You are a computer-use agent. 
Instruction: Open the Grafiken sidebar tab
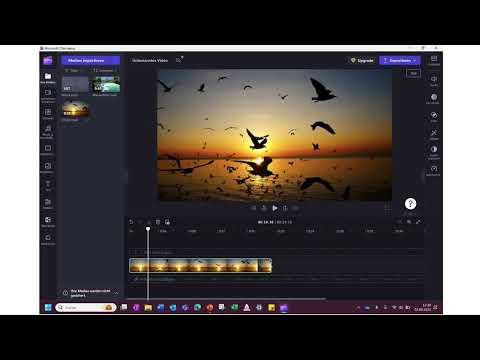pos(48,204)
